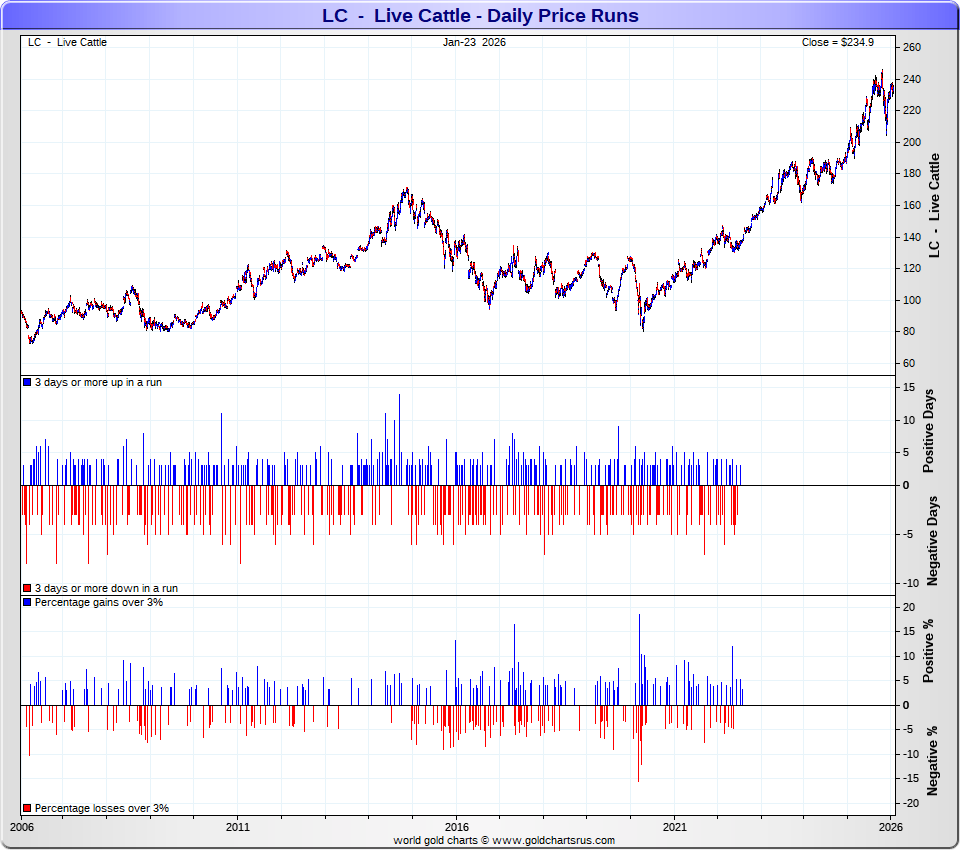The width and height of the screenshot is (960, 850).
Task: Click the red swatch beside '3 days or more down in a run'
Action: click(27, 588)
